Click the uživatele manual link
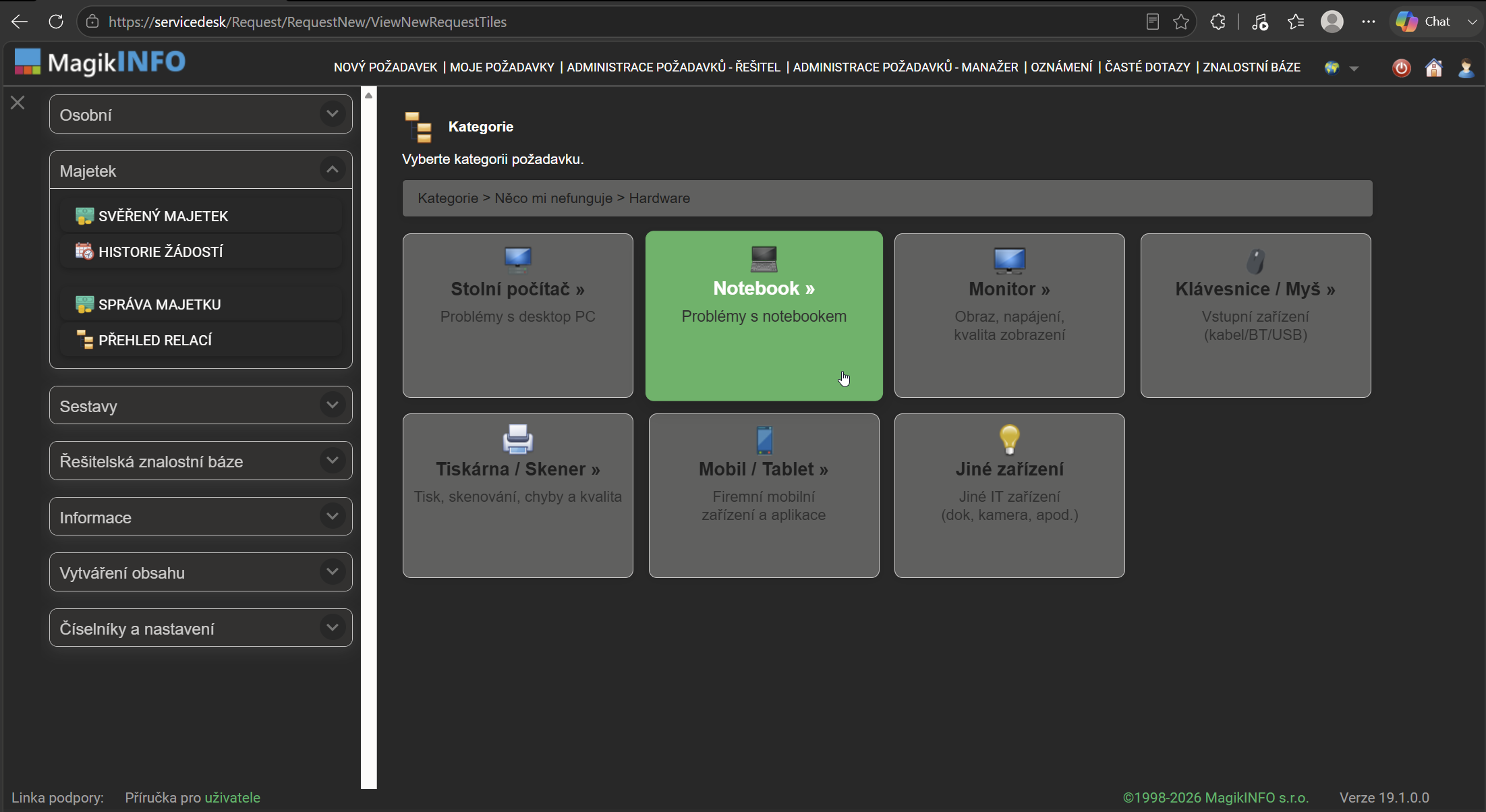The width and height of the screenshot is (1486, 812). point(232,798)
